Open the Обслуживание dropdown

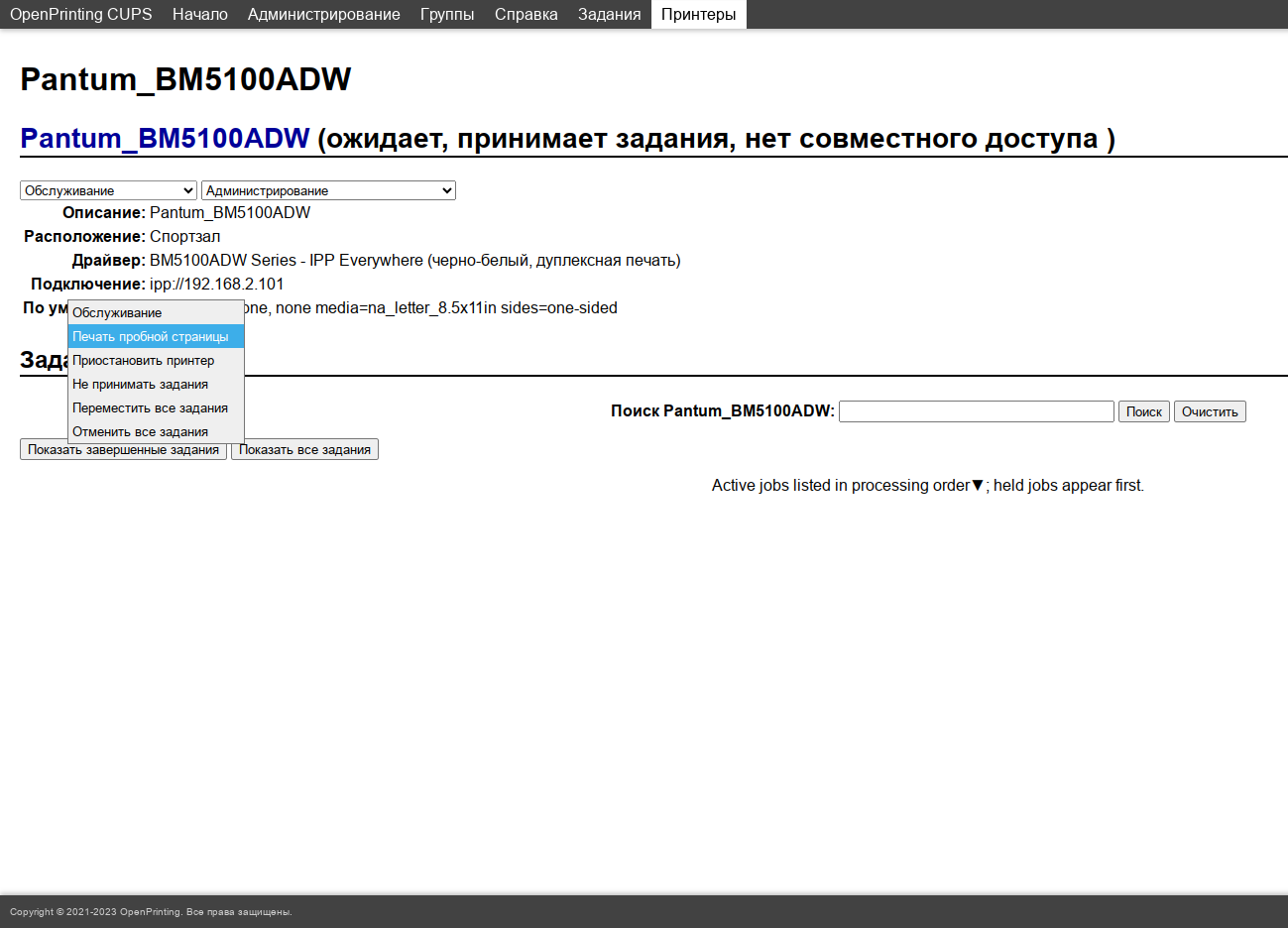(x=108, y=190)
